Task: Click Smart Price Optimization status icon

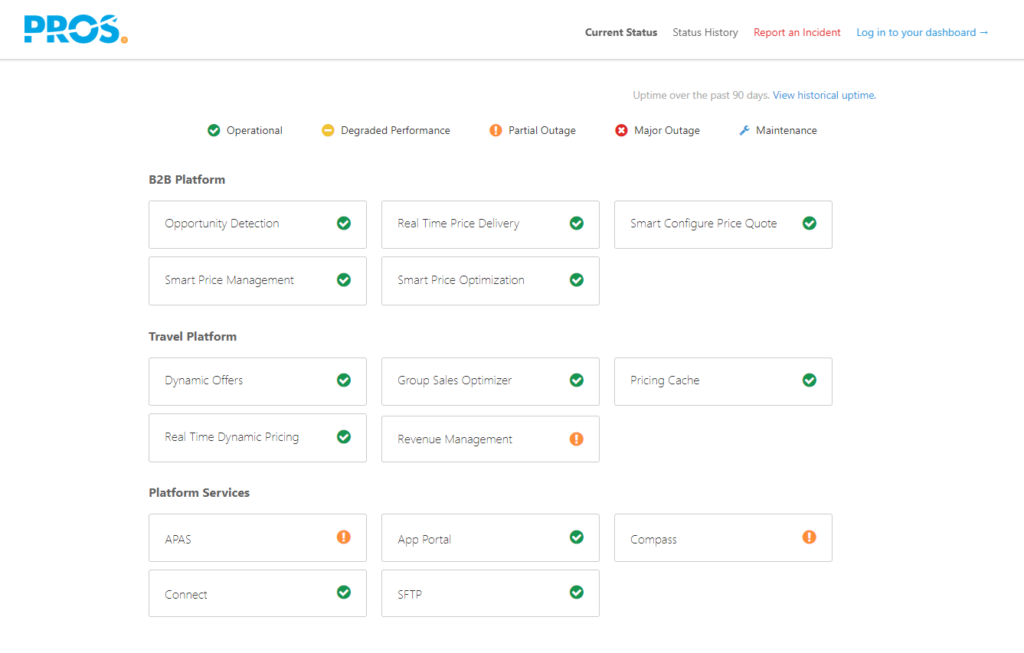Action: point(577,280)
